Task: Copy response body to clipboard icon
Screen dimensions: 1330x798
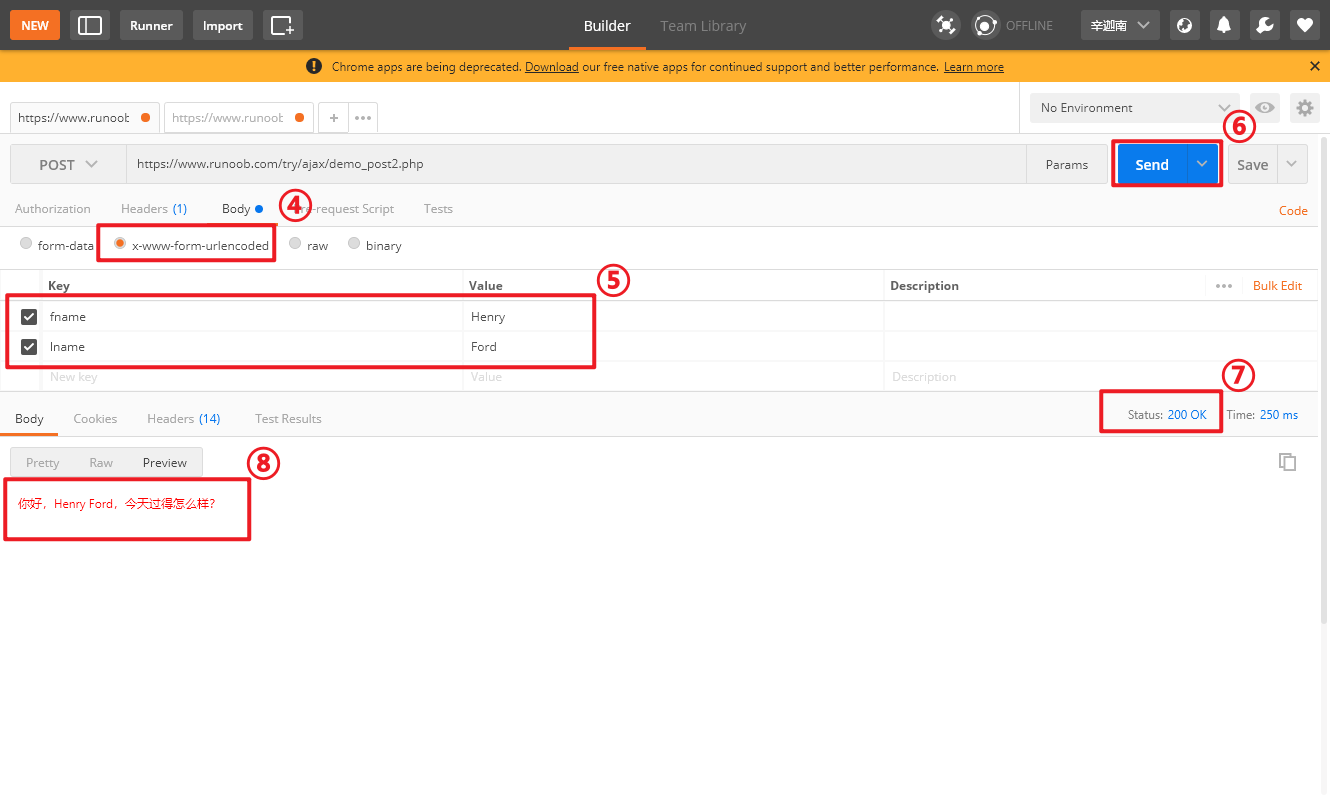Action: [1288, 462]
